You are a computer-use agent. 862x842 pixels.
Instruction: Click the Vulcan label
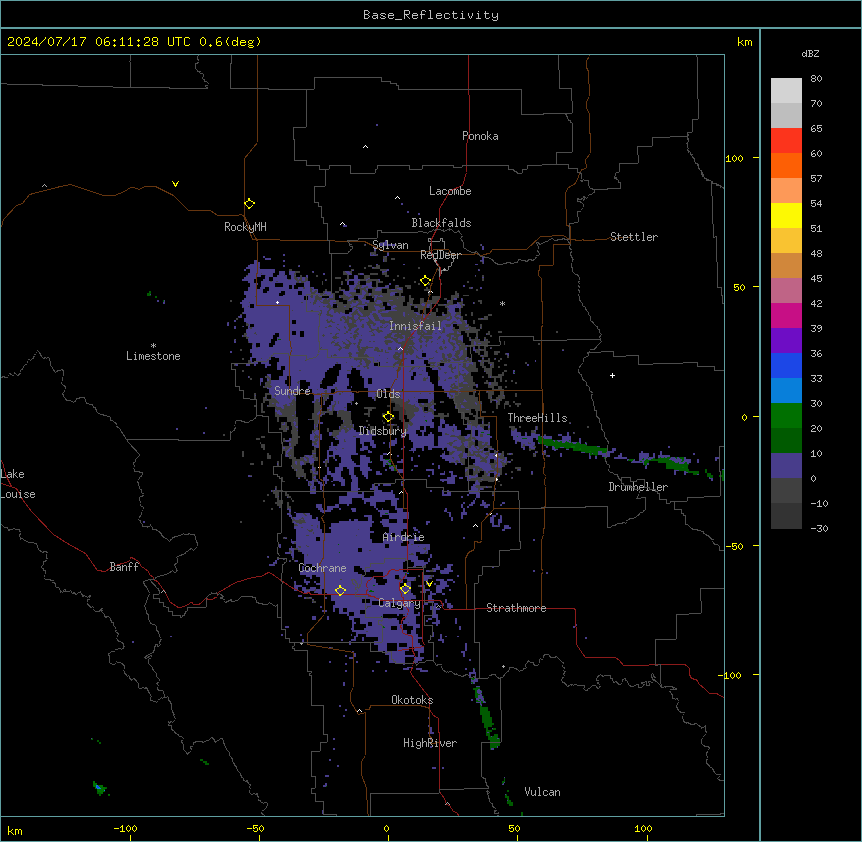[542, 792]
